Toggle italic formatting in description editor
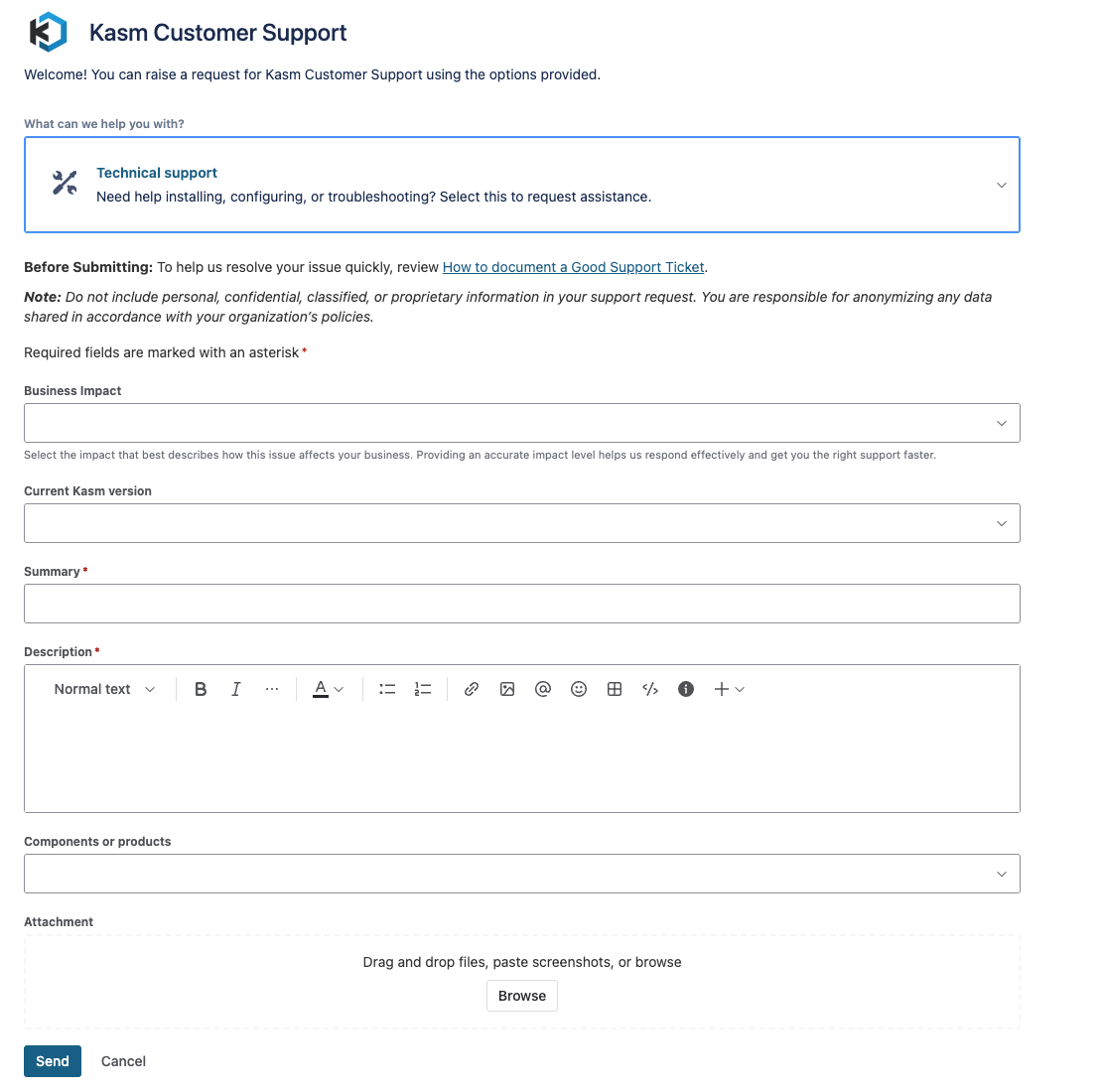 (x=236, y=689)
